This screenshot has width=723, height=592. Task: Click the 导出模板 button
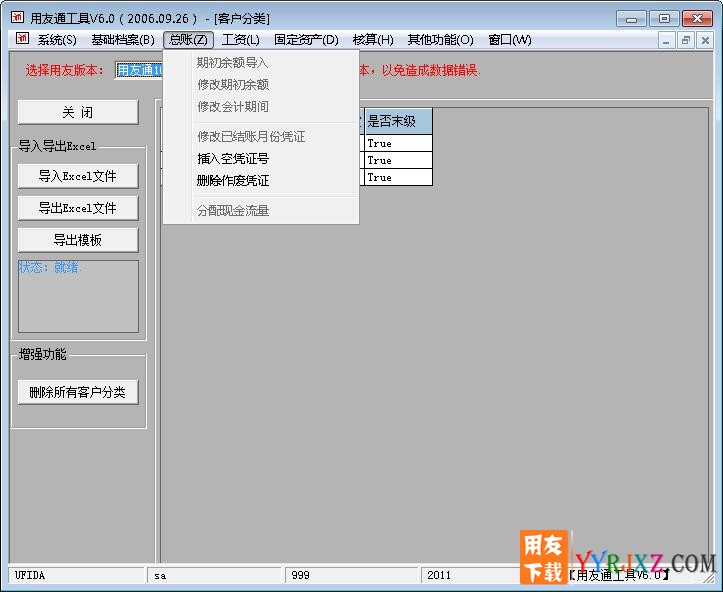coord(78,240)
